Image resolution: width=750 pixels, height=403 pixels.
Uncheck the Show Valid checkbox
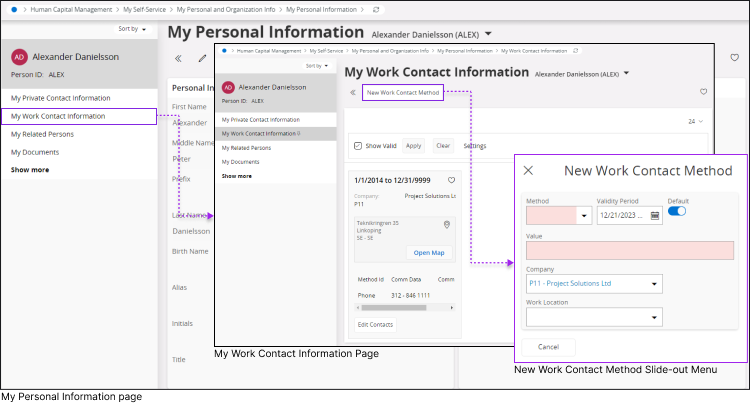pos(359,146)
